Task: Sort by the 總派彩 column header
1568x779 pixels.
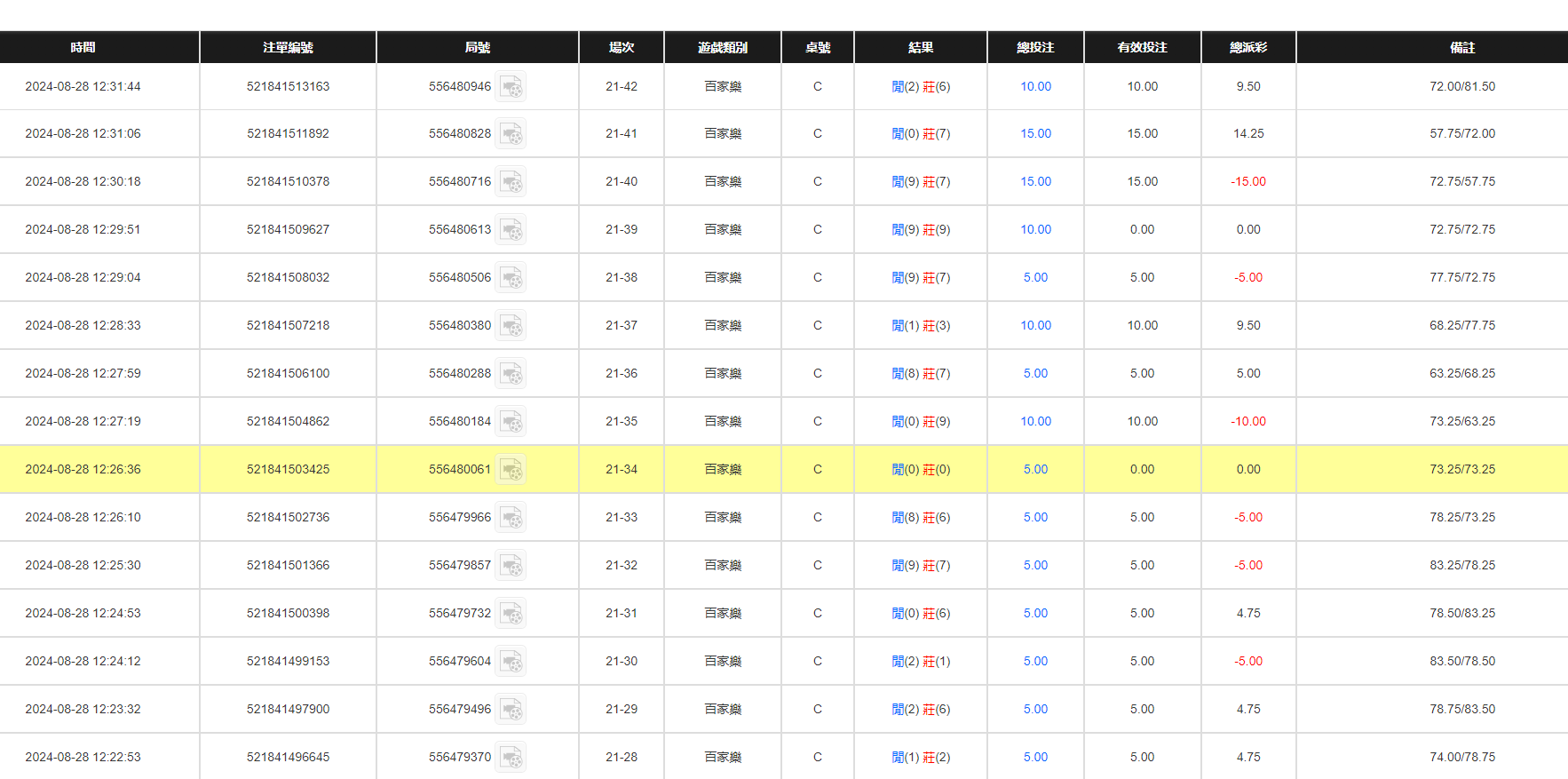Action: [1247, 48]
